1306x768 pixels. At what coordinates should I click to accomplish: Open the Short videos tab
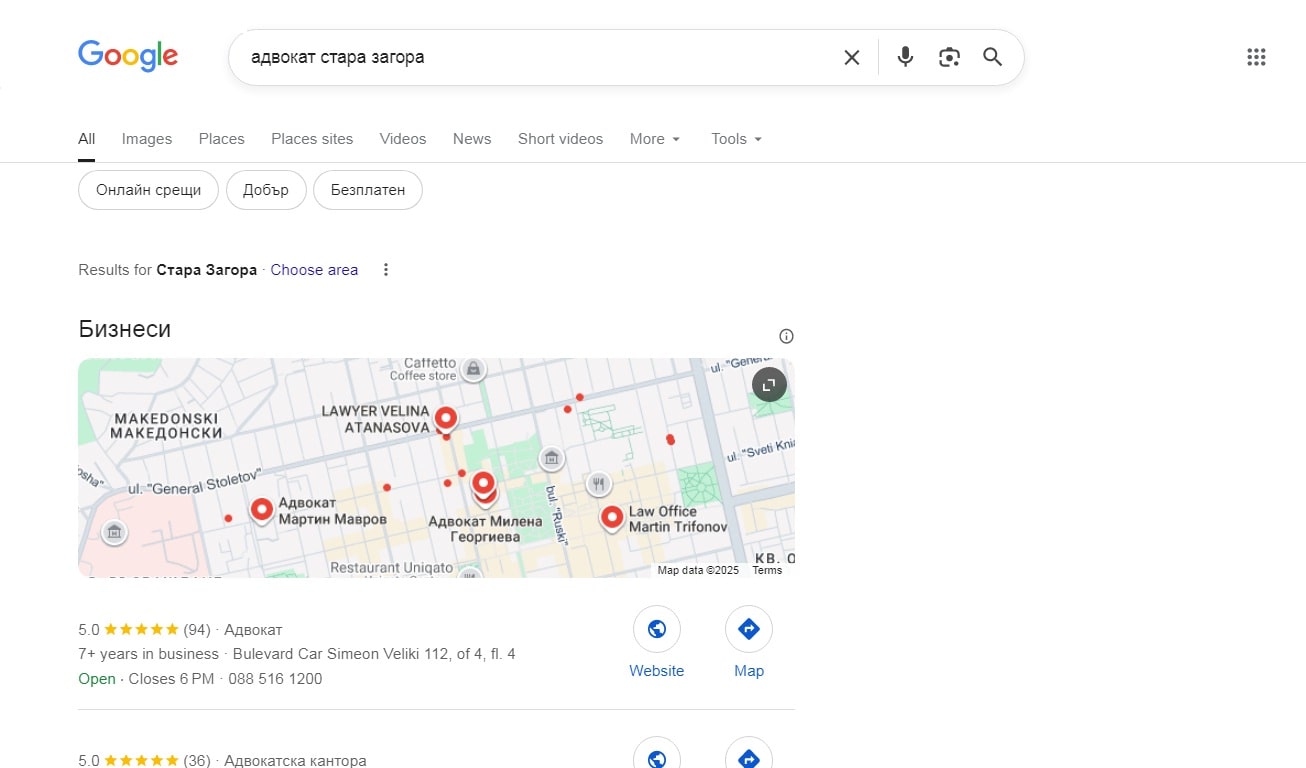560,139
